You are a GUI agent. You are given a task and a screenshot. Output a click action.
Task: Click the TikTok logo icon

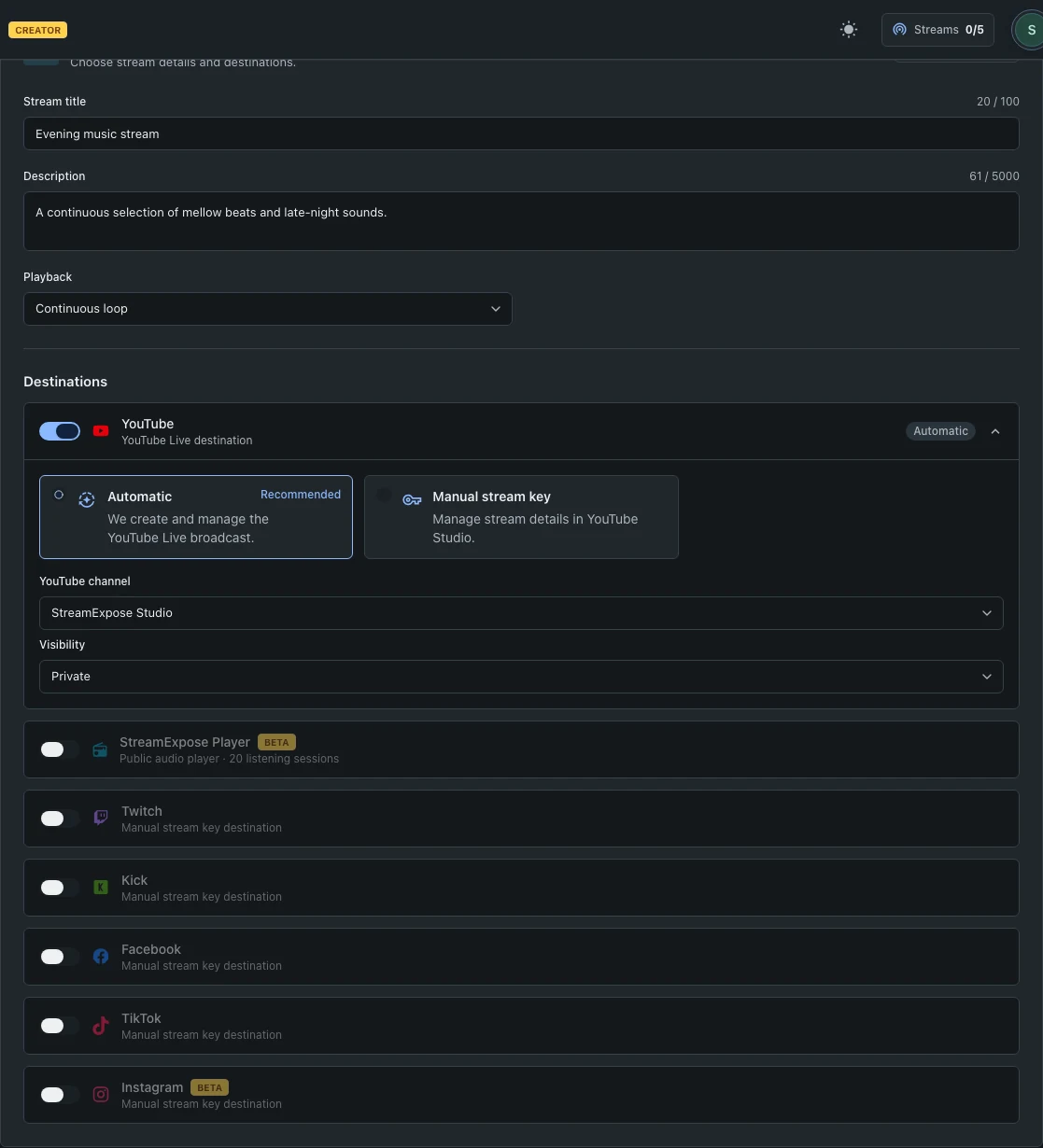(101, 1026)
